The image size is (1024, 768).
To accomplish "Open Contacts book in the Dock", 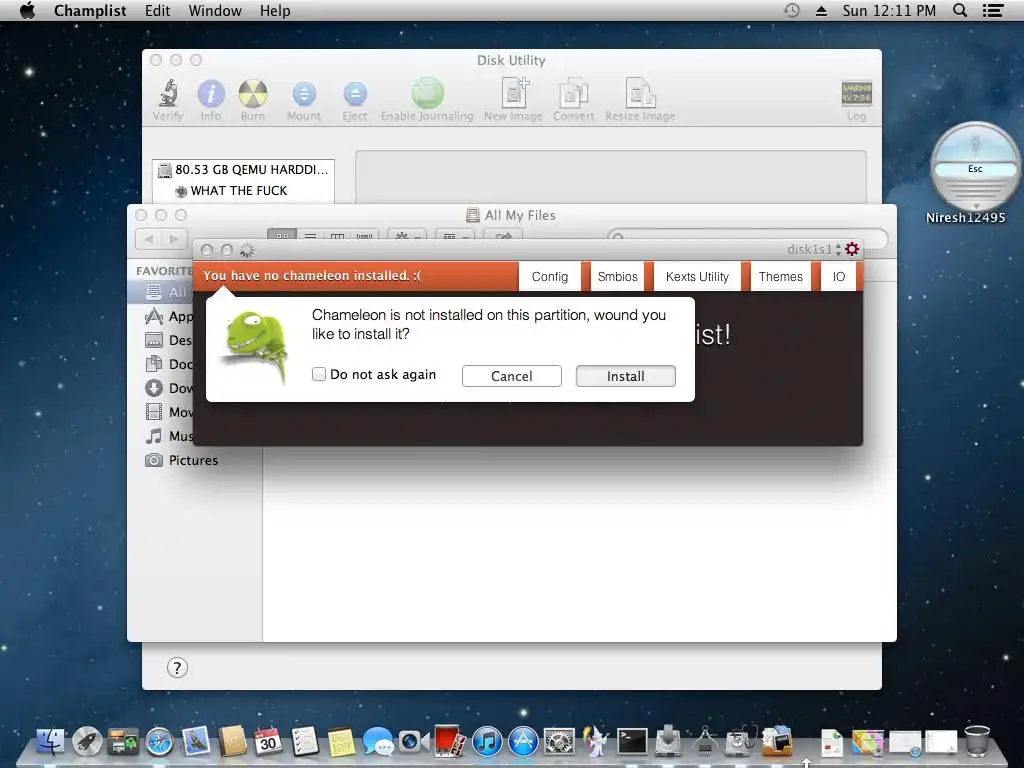I will (232, 742).
